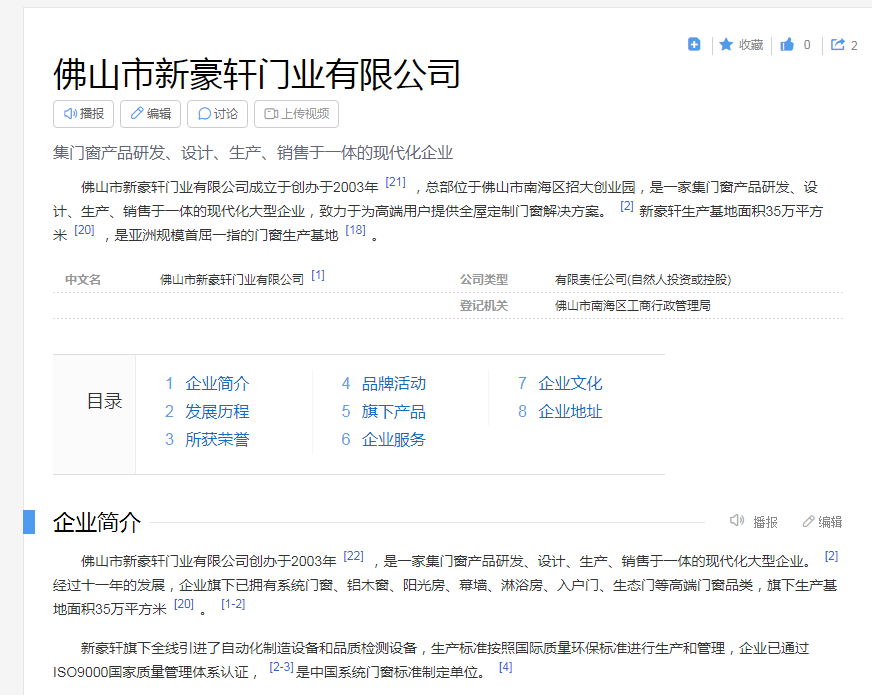Click the speaker 播报 icon in 企业简介 section
872x695 pixels.
737,521
